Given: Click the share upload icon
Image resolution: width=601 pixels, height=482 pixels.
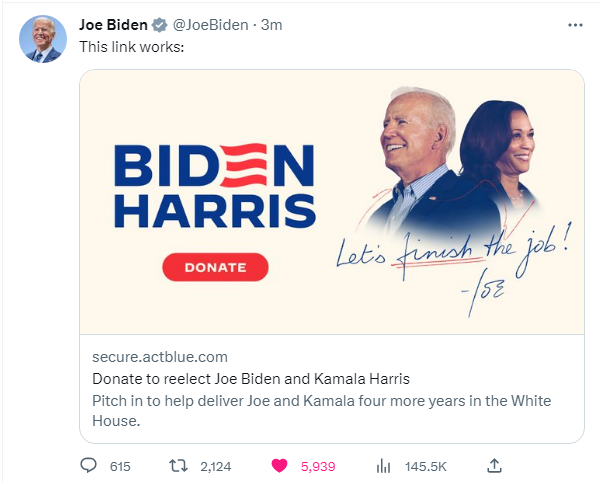Looking at the screenshot, I should [x=494, y=466].
